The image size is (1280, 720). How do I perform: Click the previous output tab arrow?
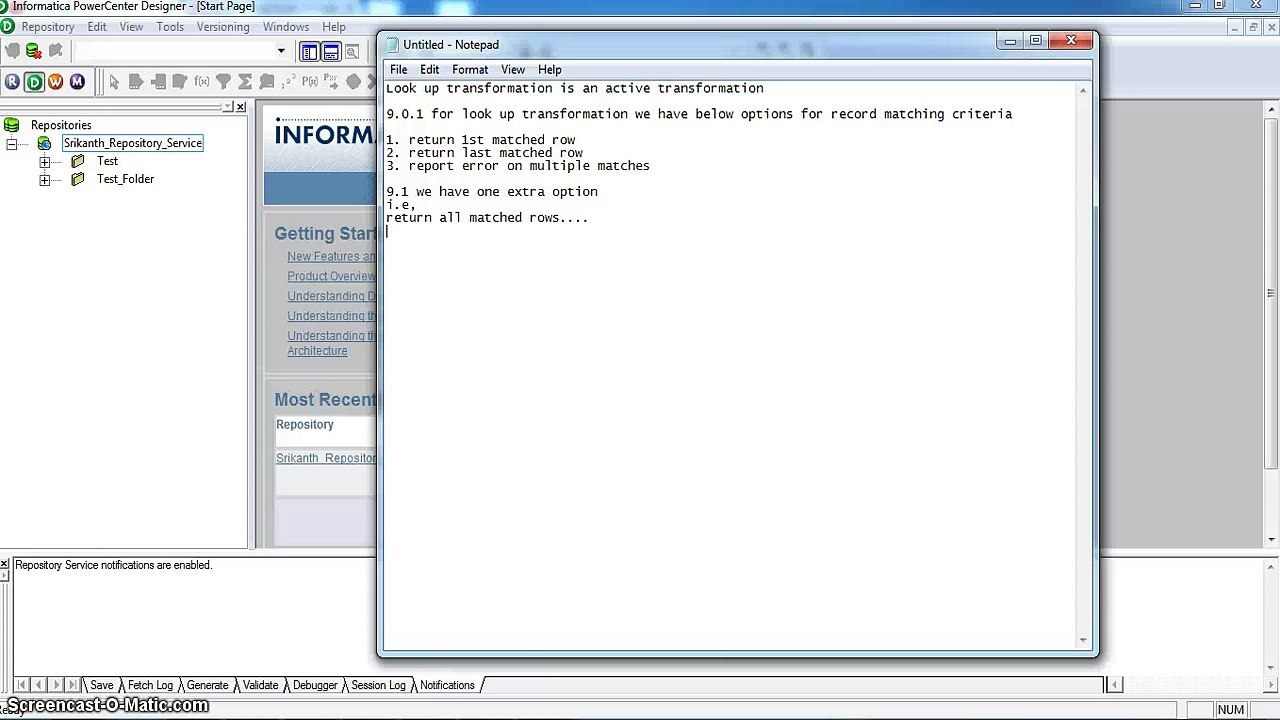38,685
